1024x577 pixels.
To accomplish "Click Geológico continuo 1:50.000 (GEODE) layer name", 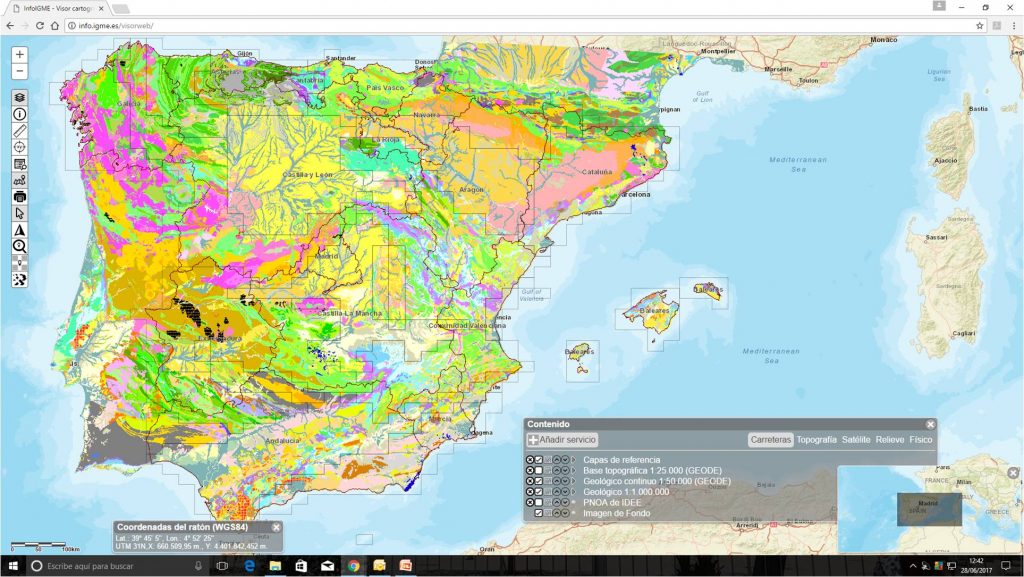I will [657, 481].
